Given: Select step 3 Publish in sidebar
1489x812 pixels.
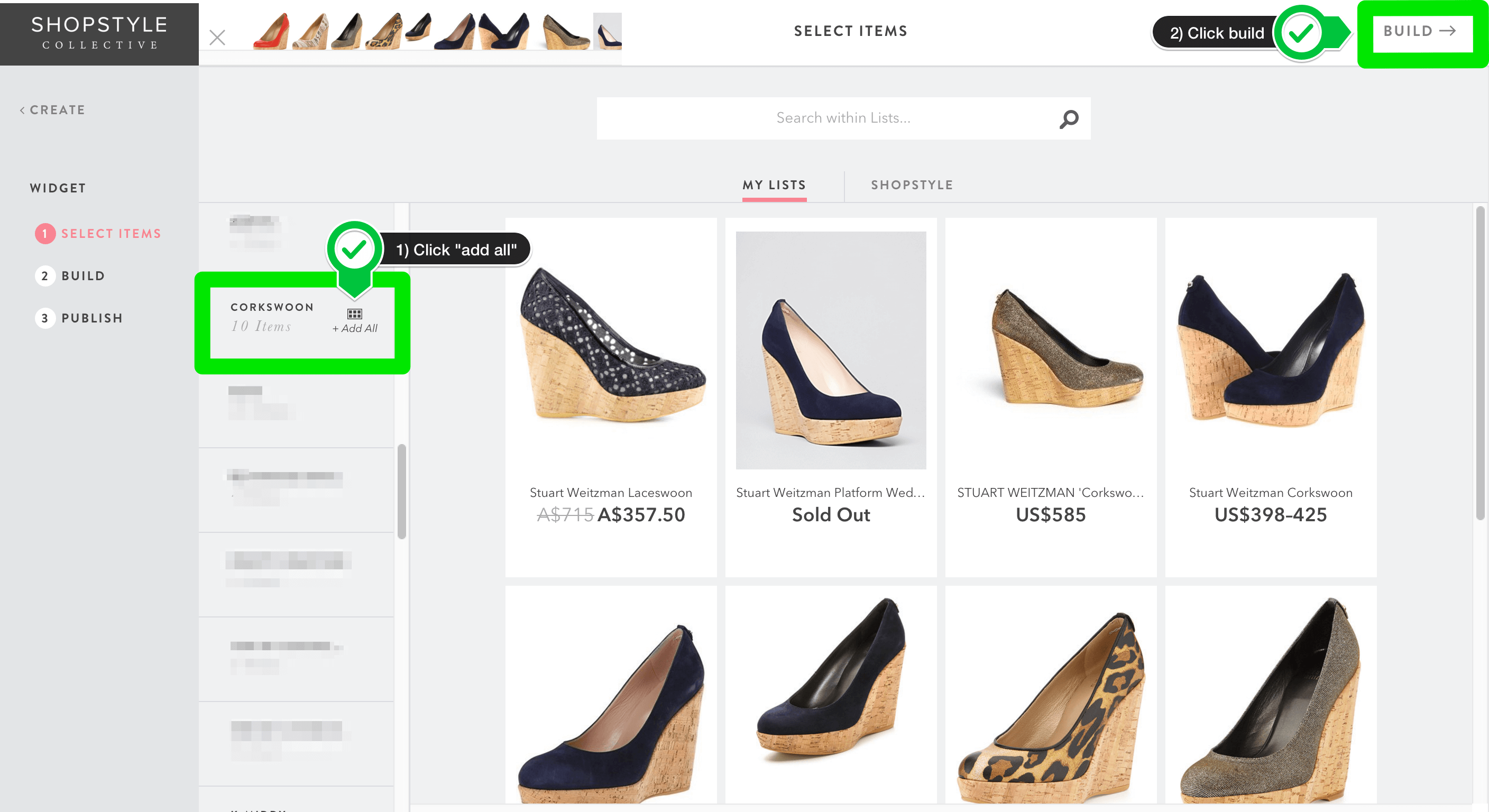Looking at the screenshot, I should click(x=79, y=318).
